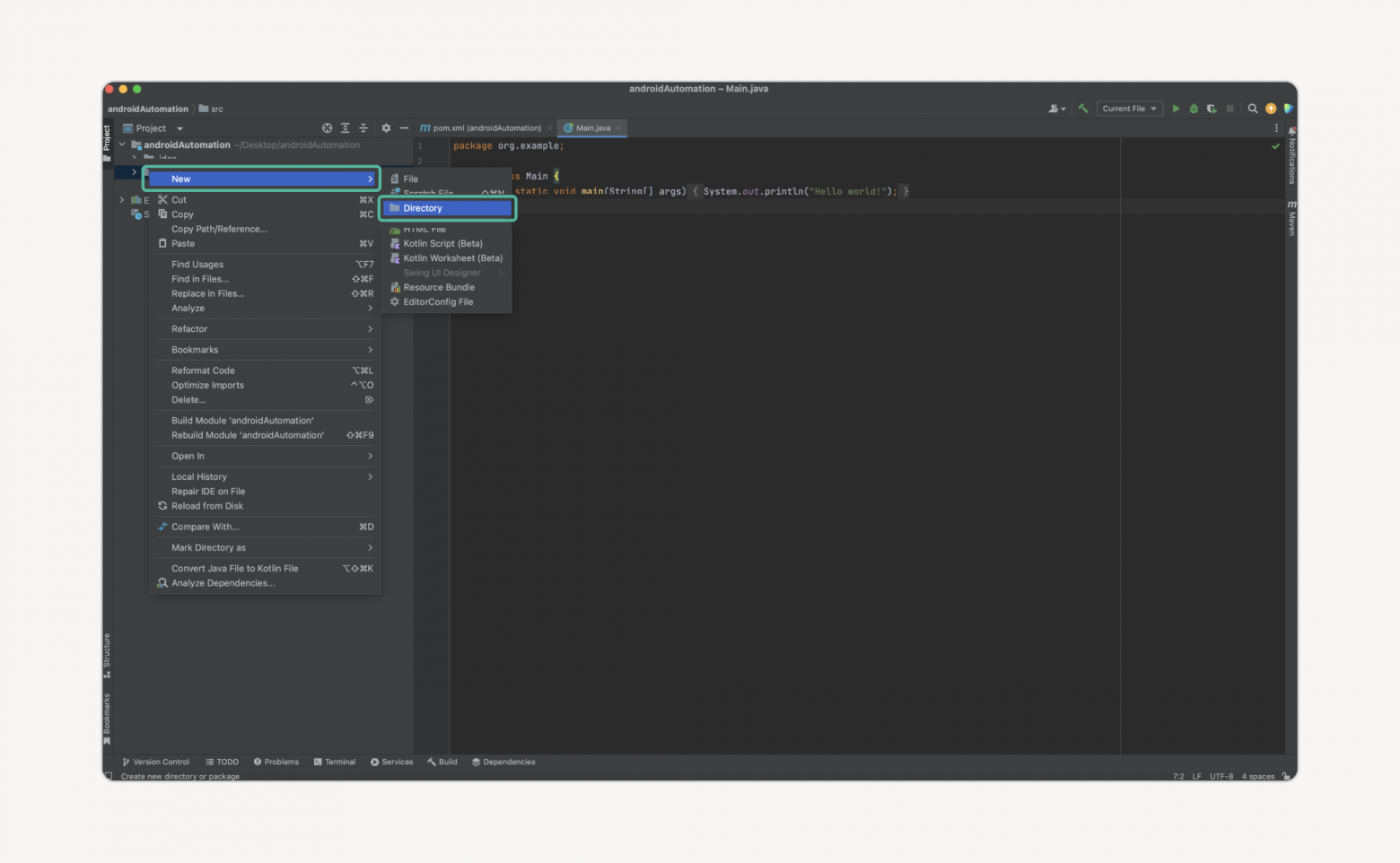Image resolution: width=1400 pixels, height=863 pixels.
Task: Click the Expand All icon in Project panel
Action: 346,128
